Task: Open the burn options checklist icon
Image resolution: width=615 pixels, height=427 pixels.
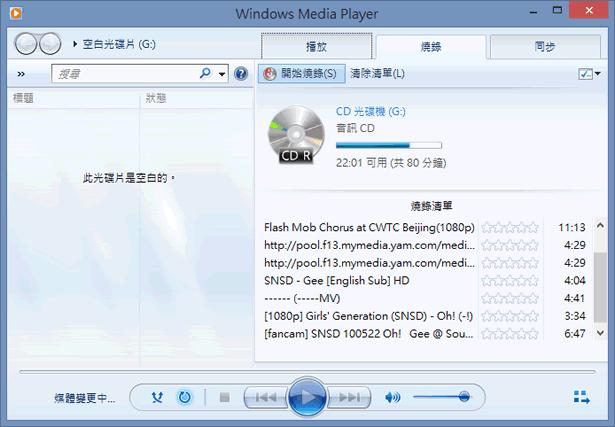Action: click(x=585, y=74)
